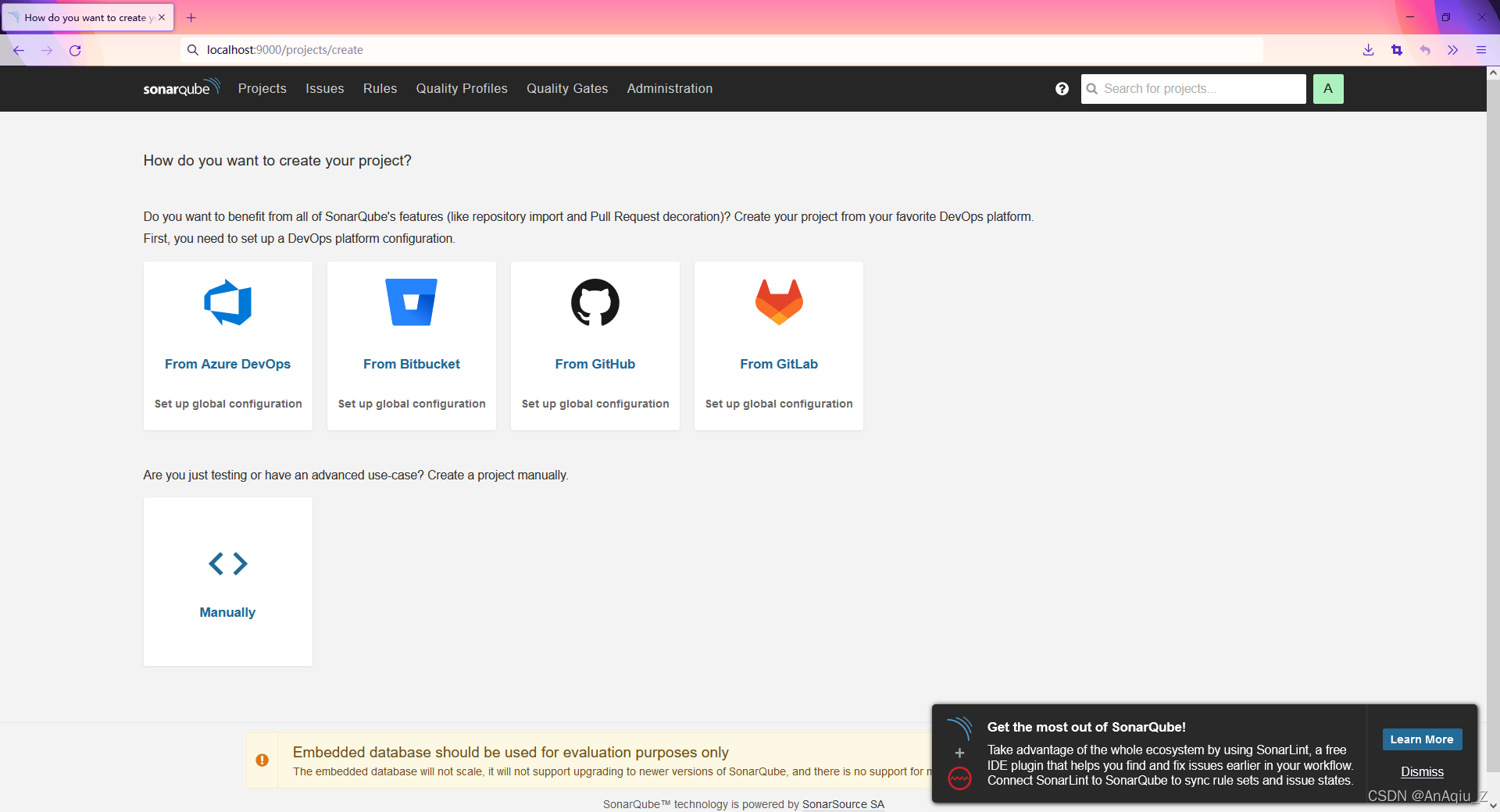Click the scrollbar down arrow

pos(1493,805)
